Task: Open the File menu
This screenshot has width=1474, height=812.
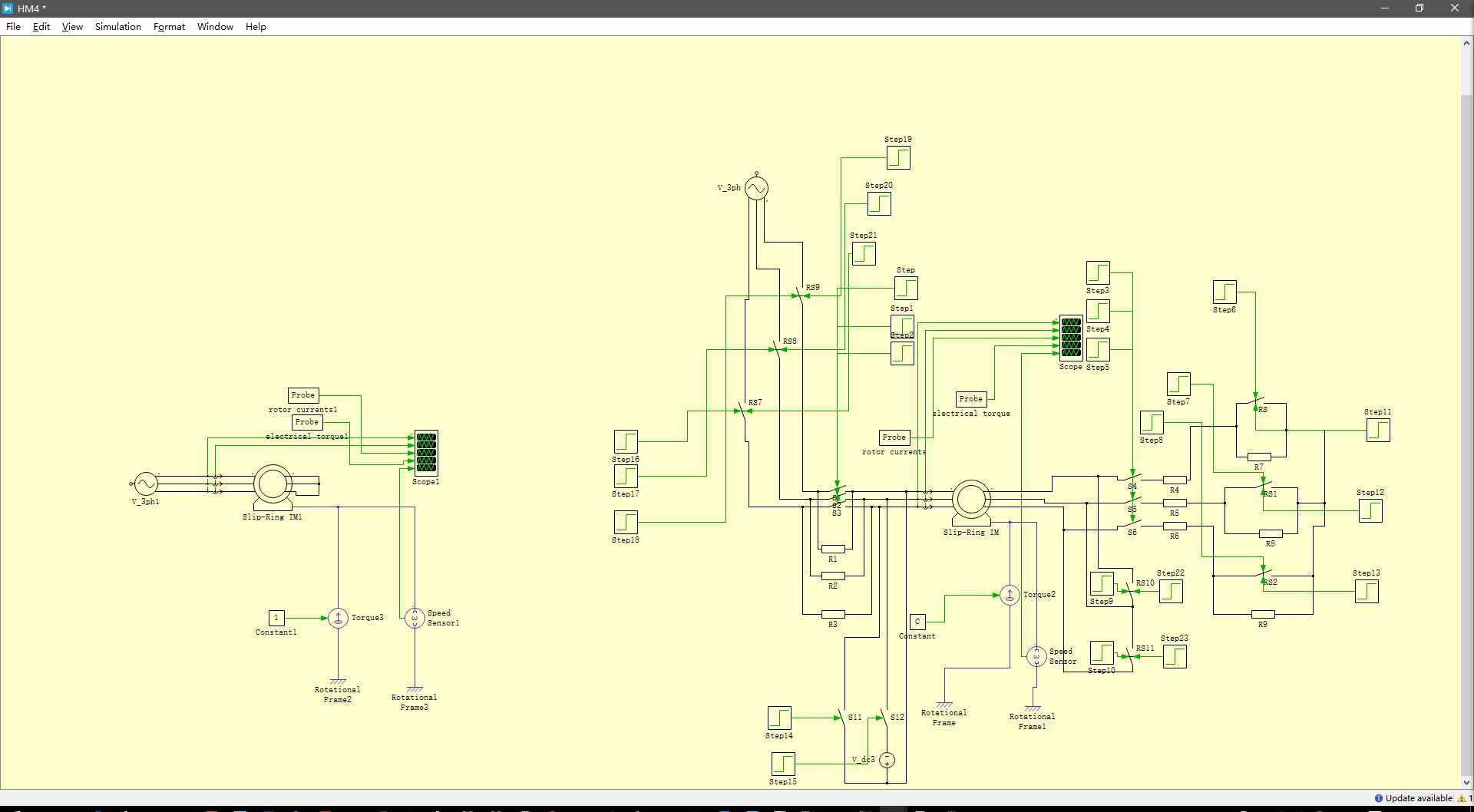Action: (x=13, y=26)
